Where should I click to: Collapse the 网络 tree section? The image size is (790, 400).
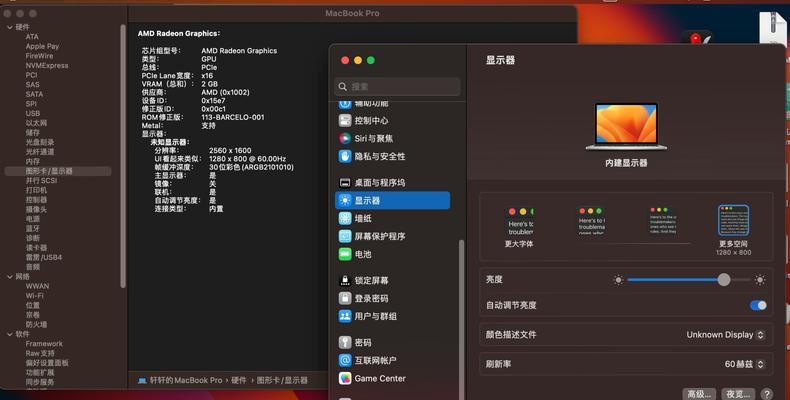(10, 277)
